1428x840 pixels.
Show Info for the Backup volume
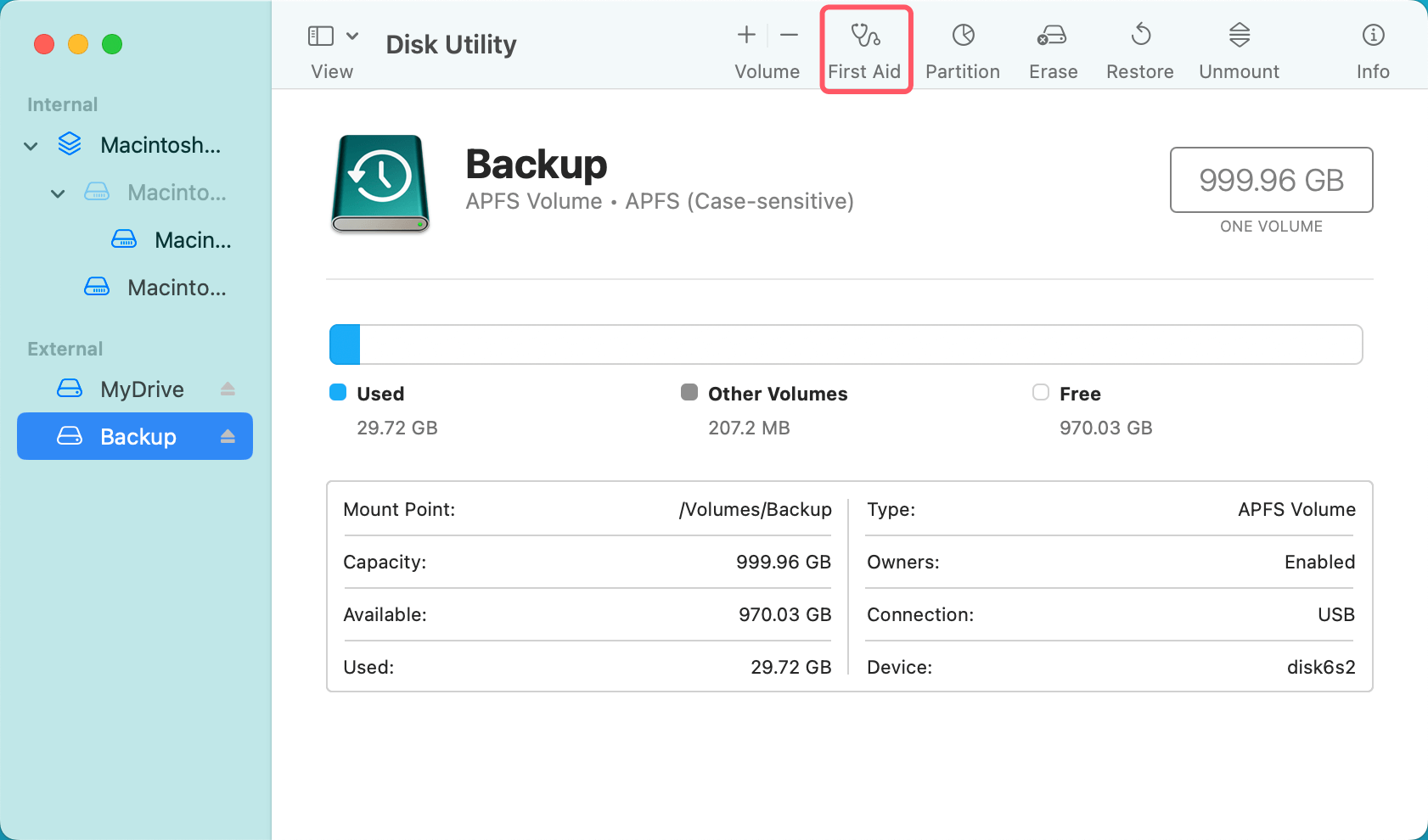pyautogui.click(x=1372, y=48)
